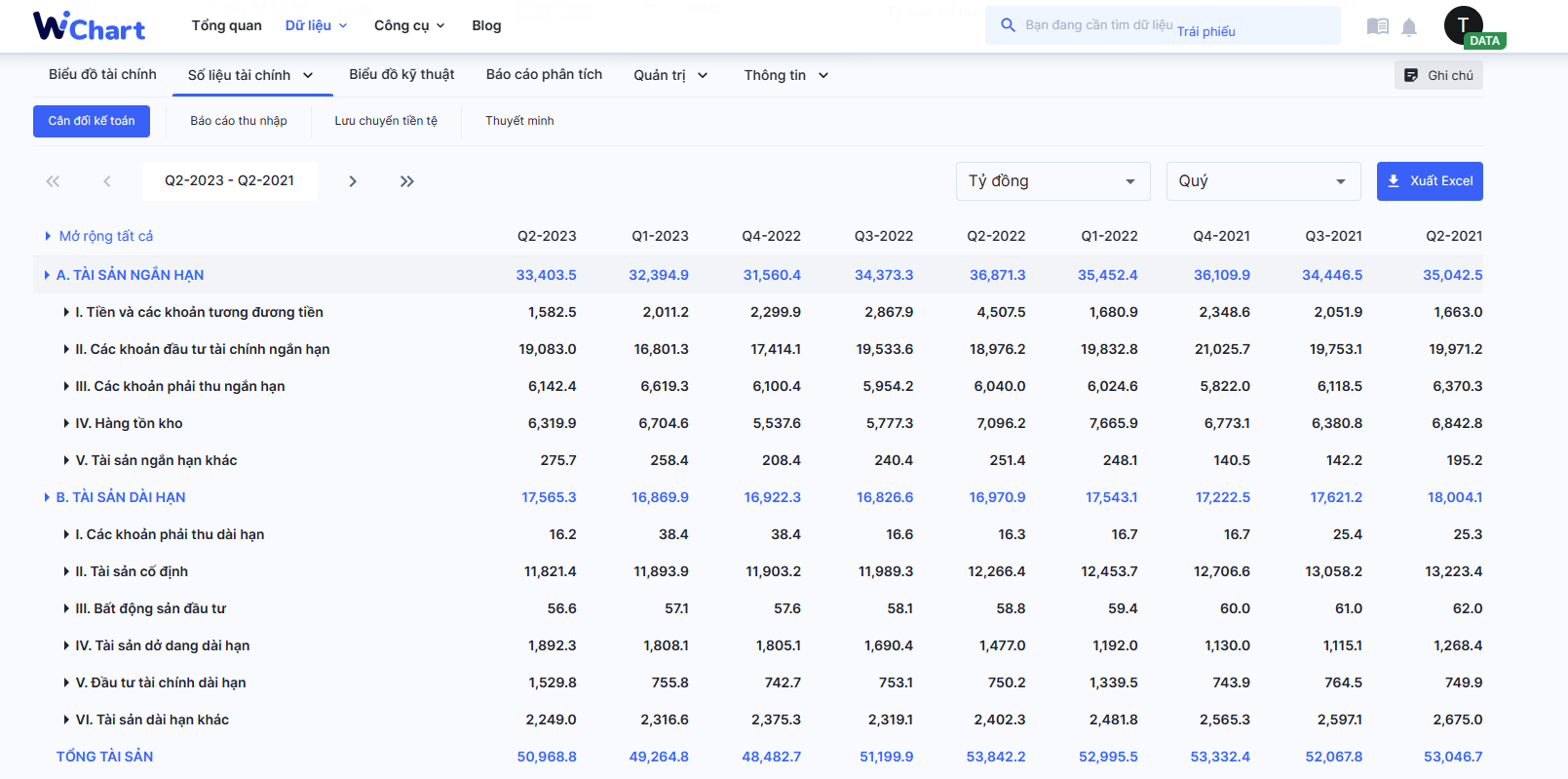Click value 50,968.8 total assets Q2-2023
This screenshot has height=779, width=1568.
[547, 757]
